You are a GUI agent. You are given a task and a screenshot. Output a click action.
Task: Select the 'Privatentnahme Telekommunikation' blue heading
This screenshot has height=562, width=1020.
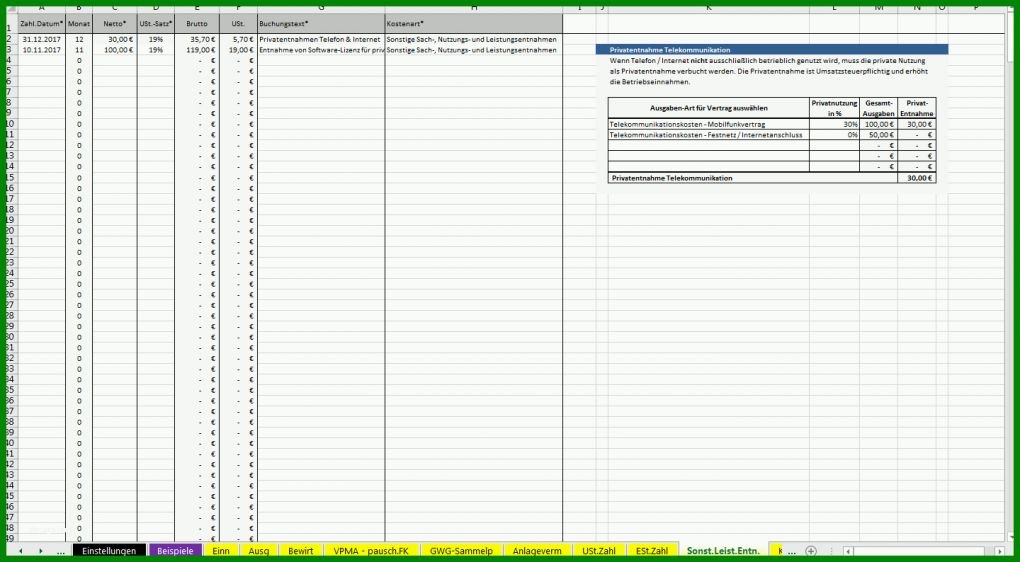(772, 49)
